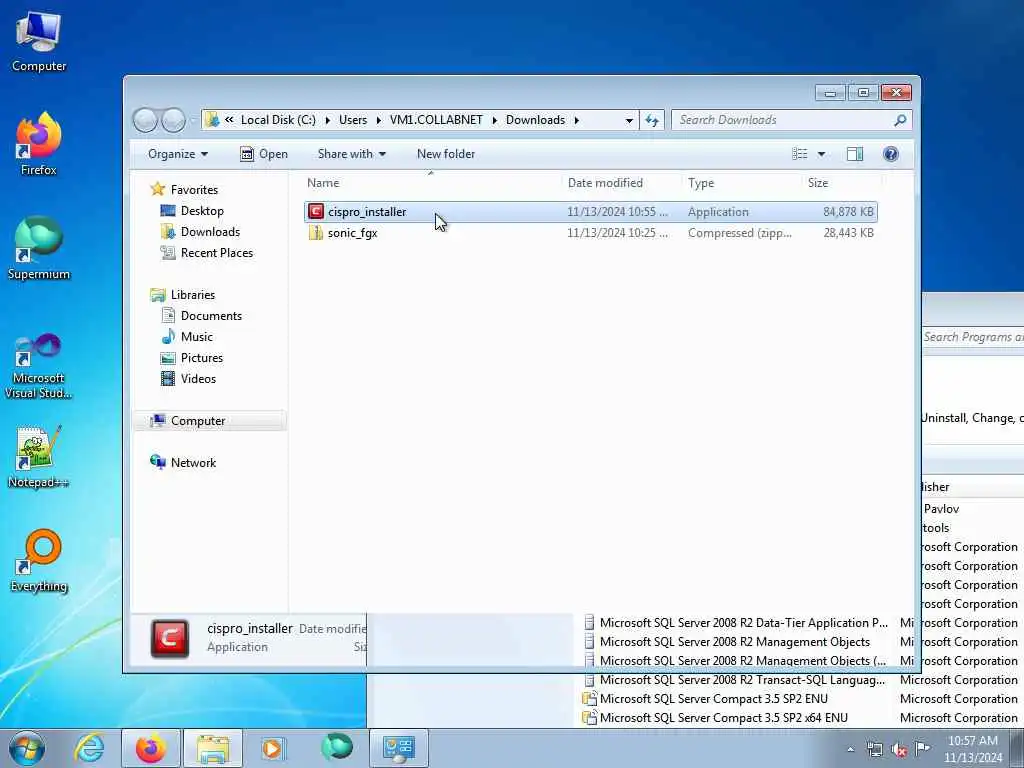Select Favorites in the navigation pane
The width and height of the screenshot is (1024, 768).
[x=194, y=189]
